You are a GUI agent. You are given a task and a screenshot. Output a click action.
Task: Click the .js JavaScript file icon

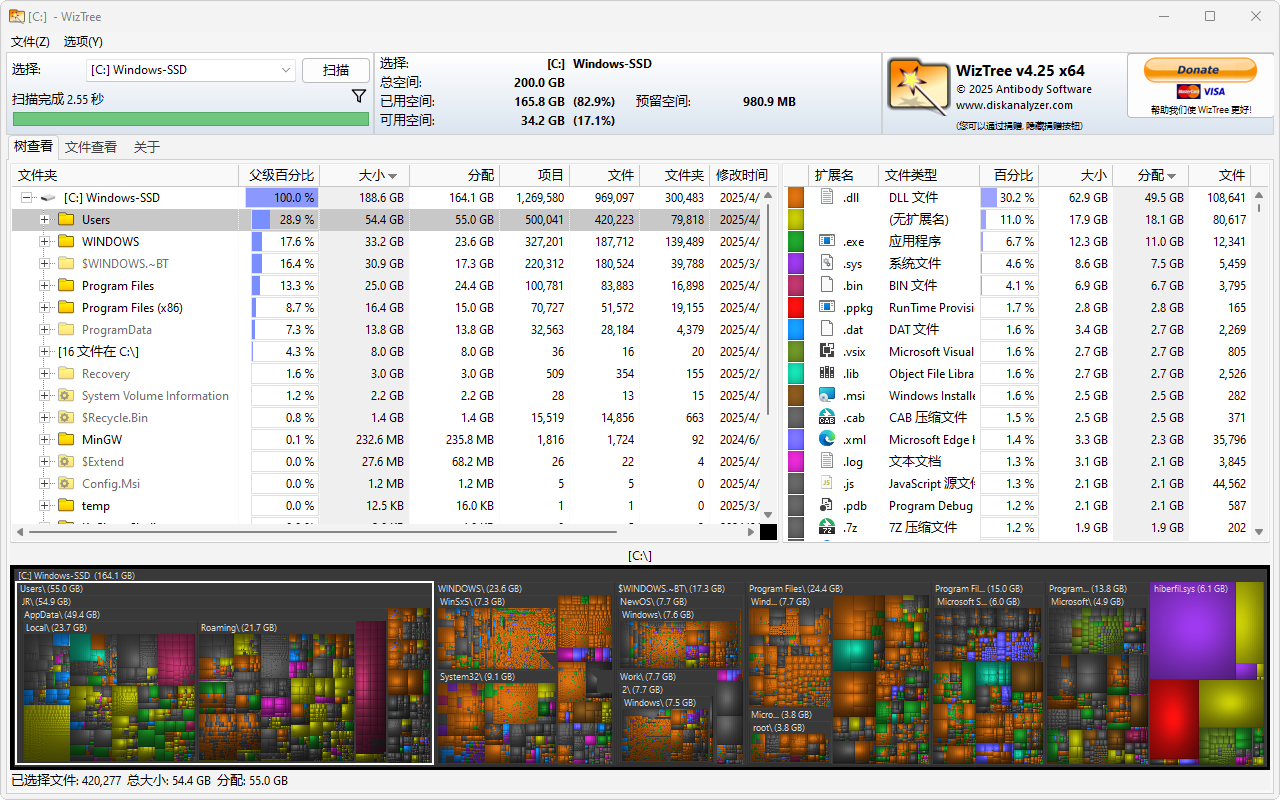click(827, 483)
